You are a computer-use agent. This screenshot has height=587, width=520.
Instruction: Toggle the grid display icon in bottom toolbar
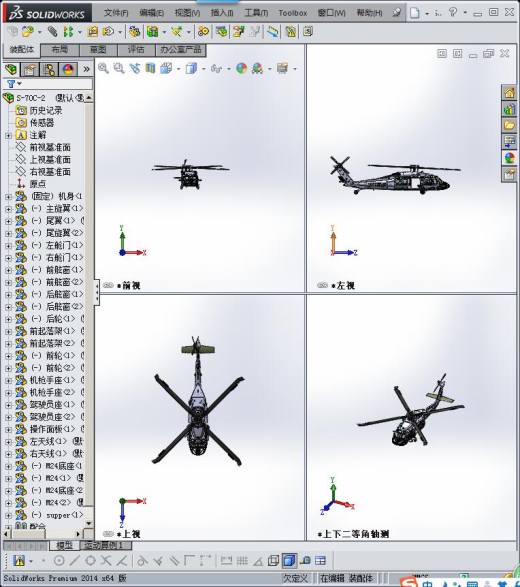coord(242,560)
